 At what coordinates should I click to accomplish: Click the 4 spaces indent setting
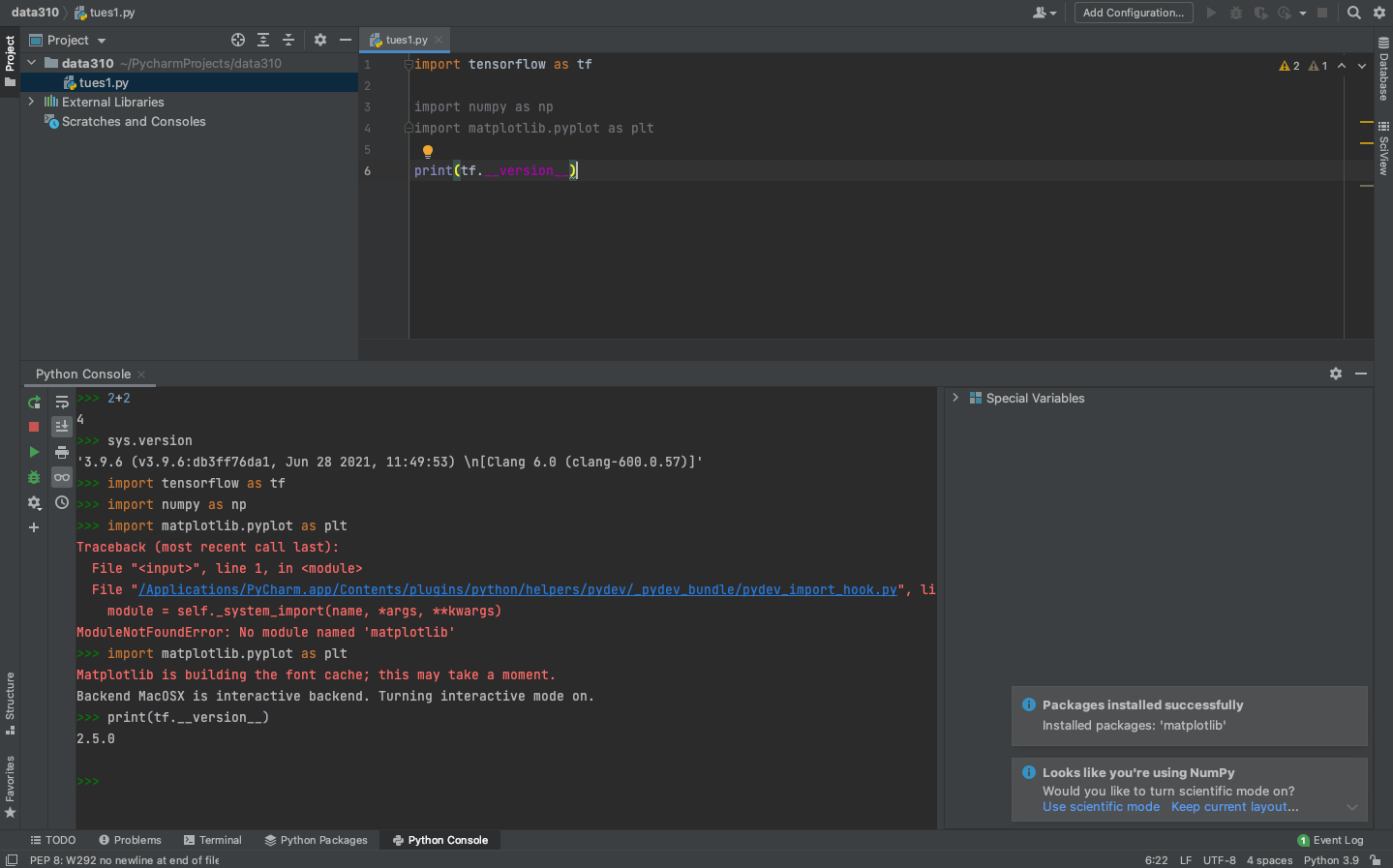1269,860
